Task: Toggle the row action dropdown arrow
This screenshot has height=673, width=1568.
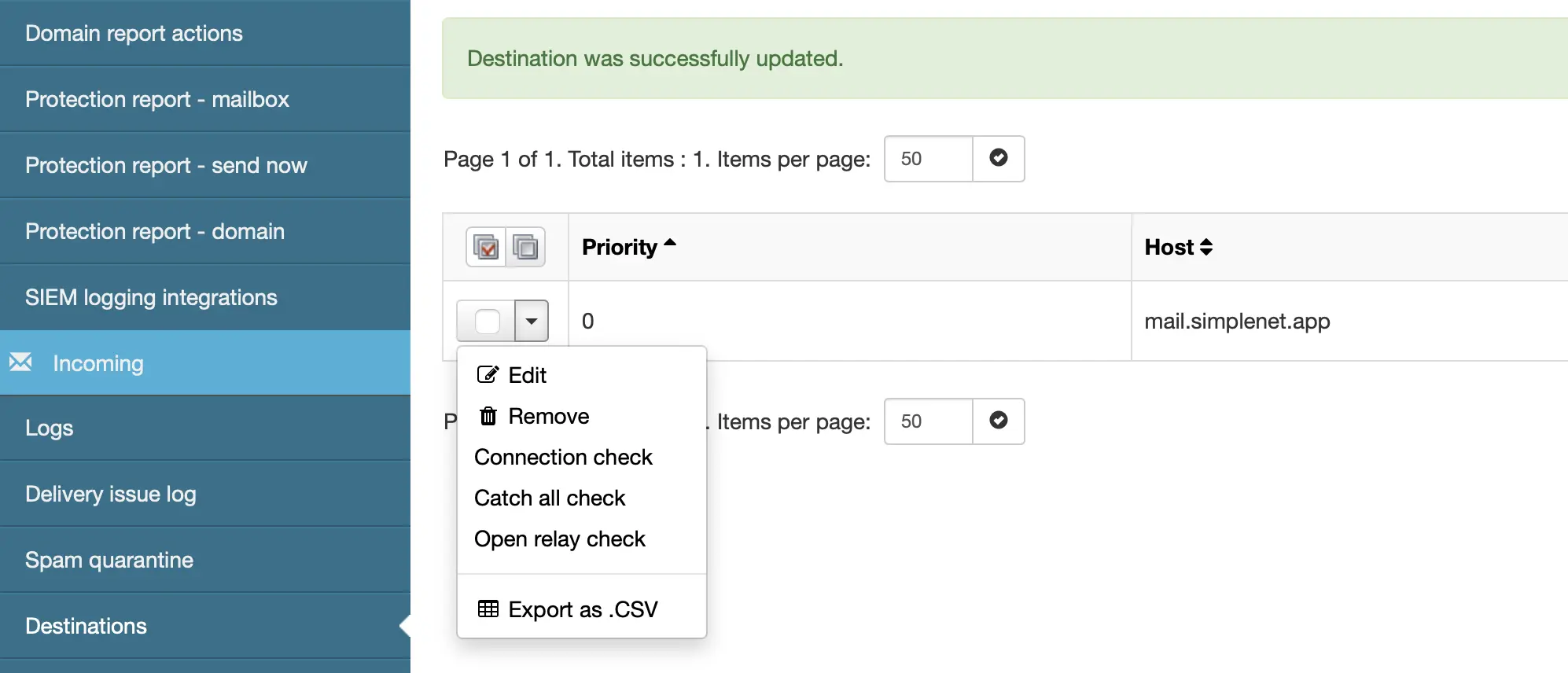Action: [x=532, y=321]
